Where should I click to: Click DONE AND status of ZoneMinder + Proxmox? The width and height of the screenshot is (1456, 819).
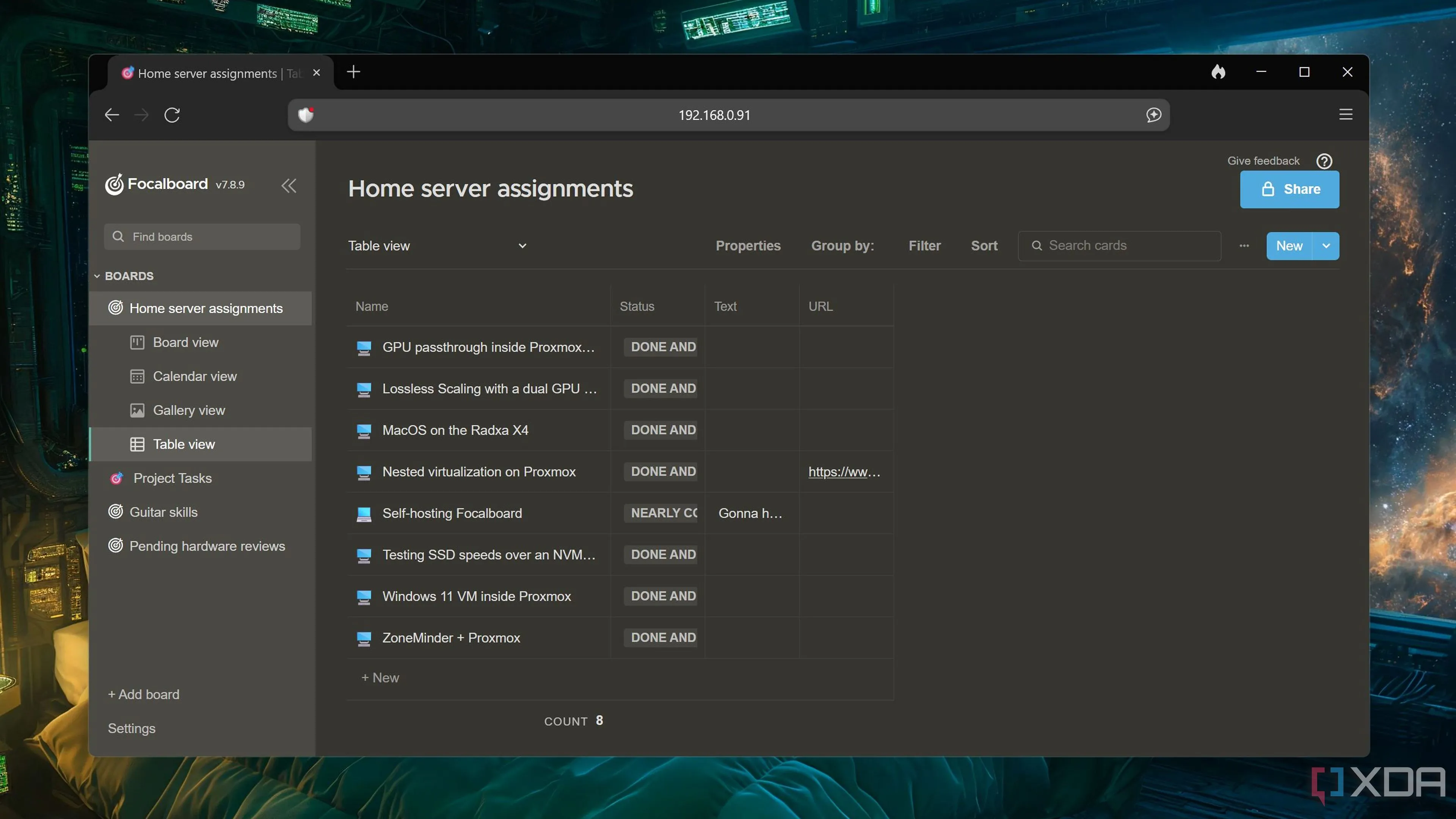(x=660, y=638)
